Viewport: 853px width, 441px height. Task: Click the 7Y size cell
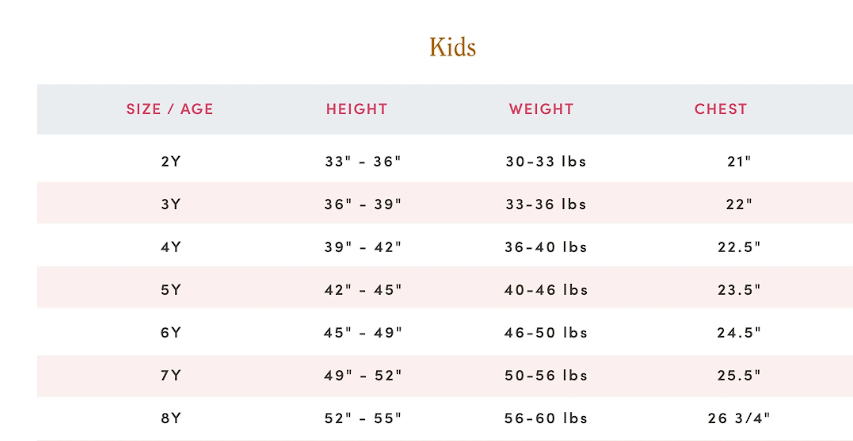[171, 375]
